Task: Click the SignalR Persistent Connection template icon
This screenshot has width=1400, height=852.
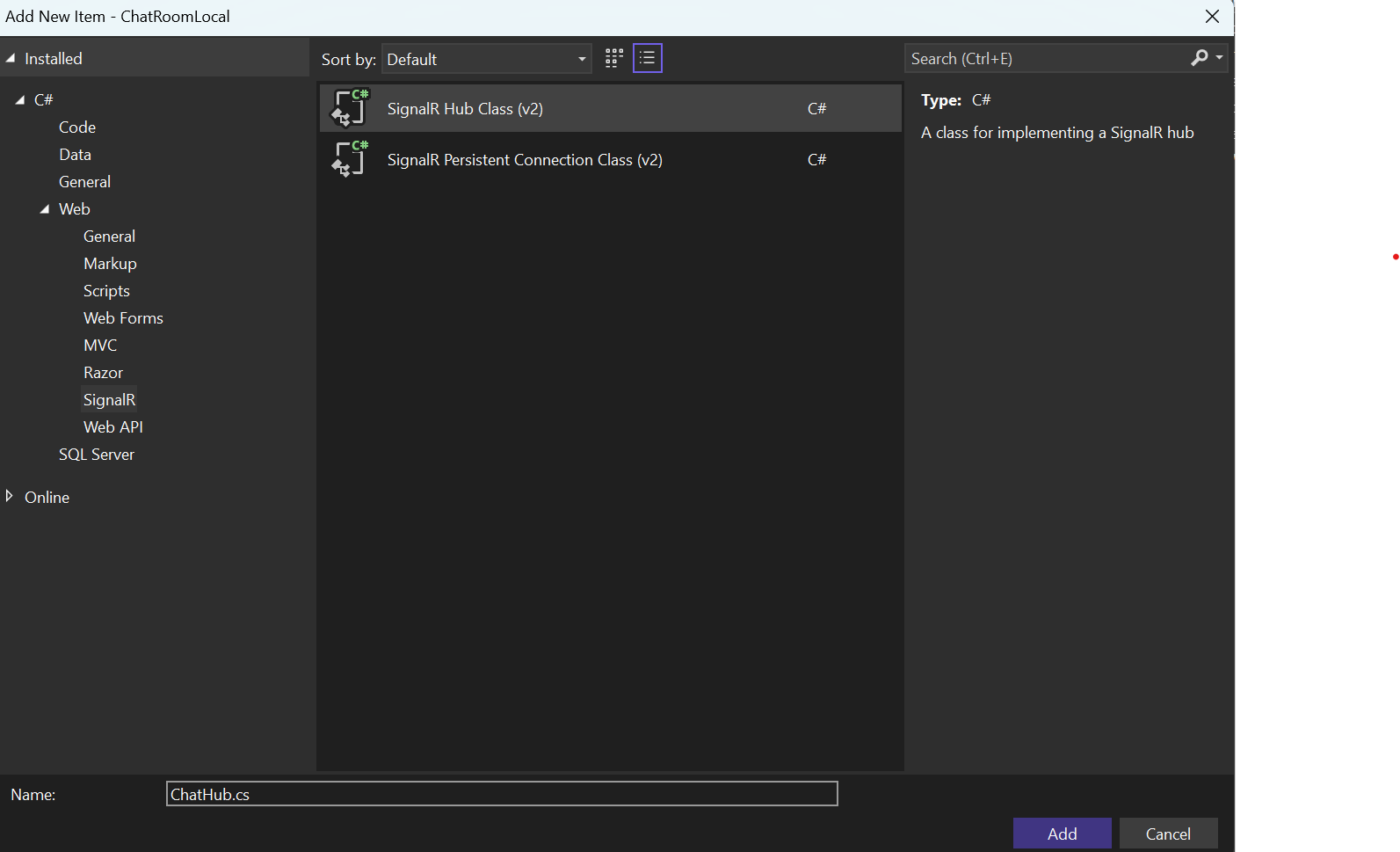Action: point(350,159)
